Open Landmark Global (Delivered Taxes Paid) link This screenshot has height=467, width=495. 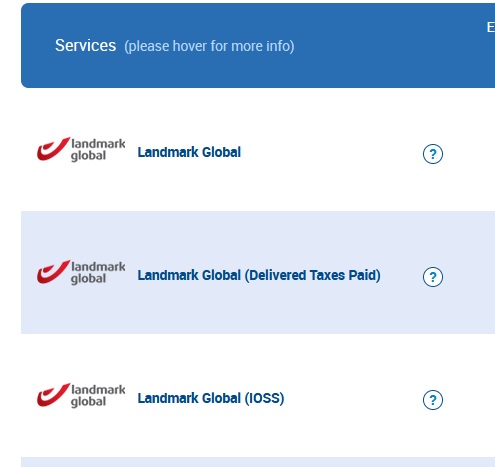tap(259, 275)
